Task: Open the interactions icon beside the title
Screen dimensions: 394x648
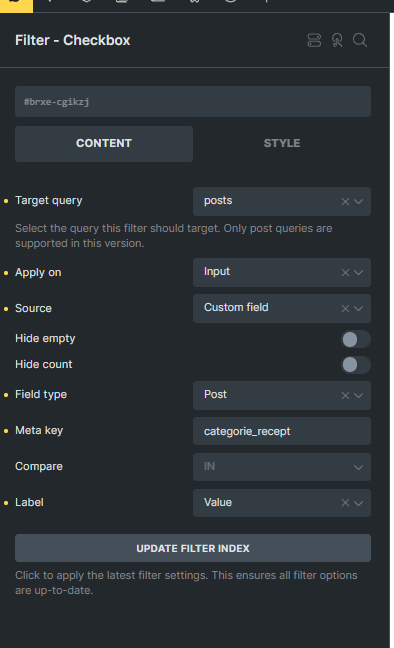Action: point(337,40)
